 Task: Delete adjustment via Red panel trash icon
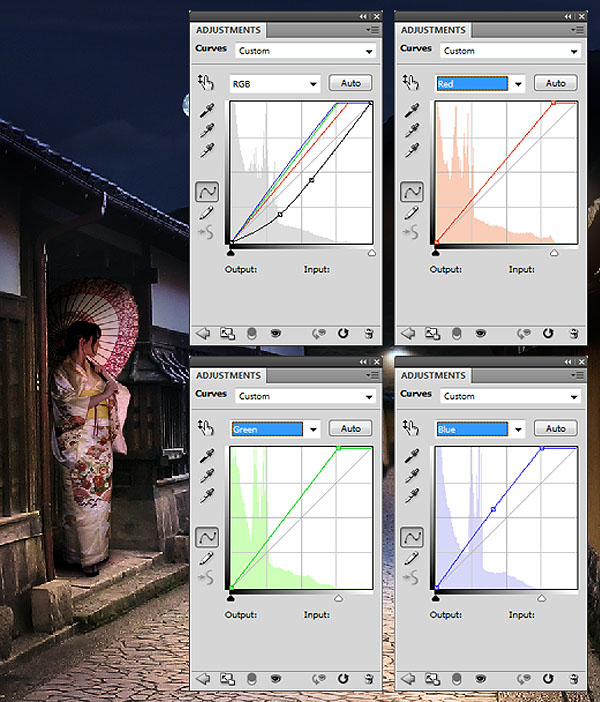pyautogui.click(x=574, y=334)
